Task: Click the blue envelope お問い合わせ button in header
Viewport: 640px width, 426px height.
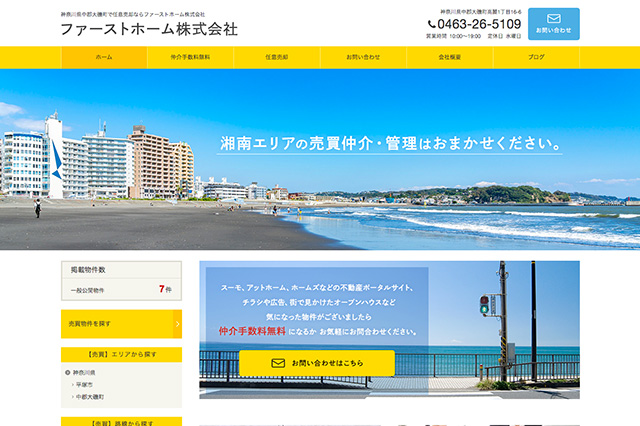Action: pyautogui.click(x=553, y=24)
